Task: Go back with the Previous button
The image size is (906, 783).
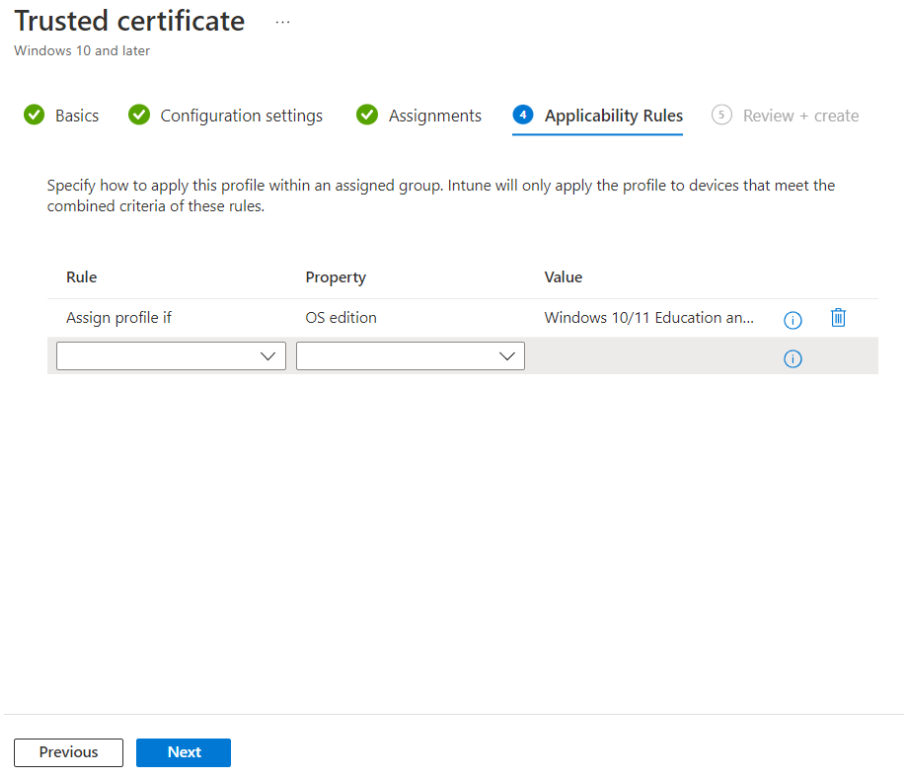Action: point(69,752)
